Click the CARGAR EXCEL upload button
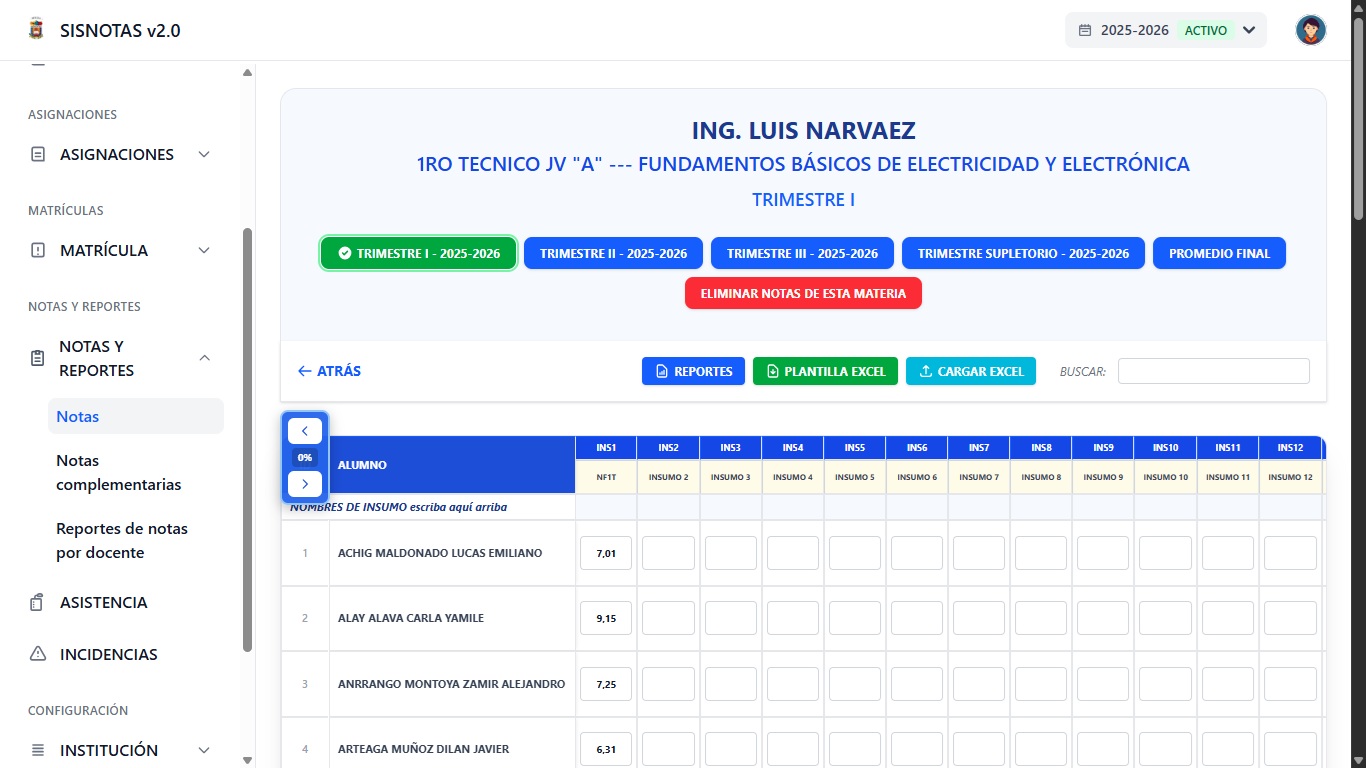 971,371
